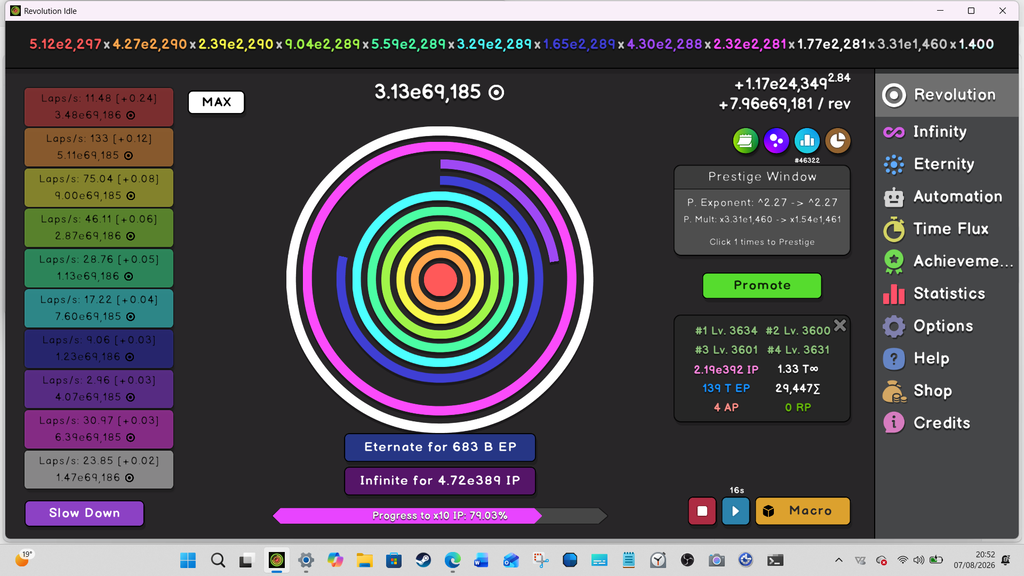Click the purple three-dots icon
Screen dimensions: 1024x576
click(776, 140)
